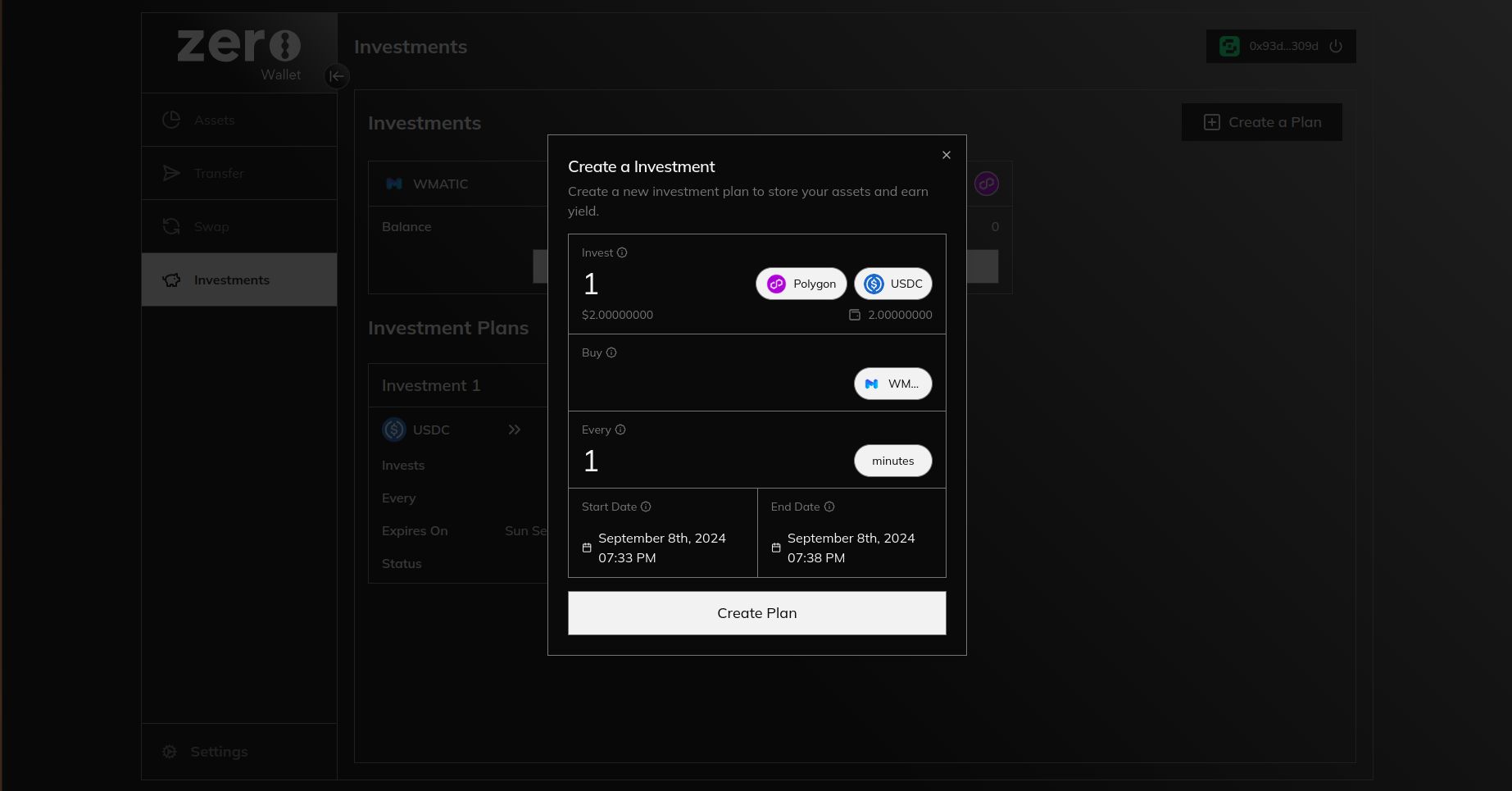Viewport: 1512px width, 791px height.
Task: Click the wallet balance icon
Action: pyautogui.click(x=855, y=315)
